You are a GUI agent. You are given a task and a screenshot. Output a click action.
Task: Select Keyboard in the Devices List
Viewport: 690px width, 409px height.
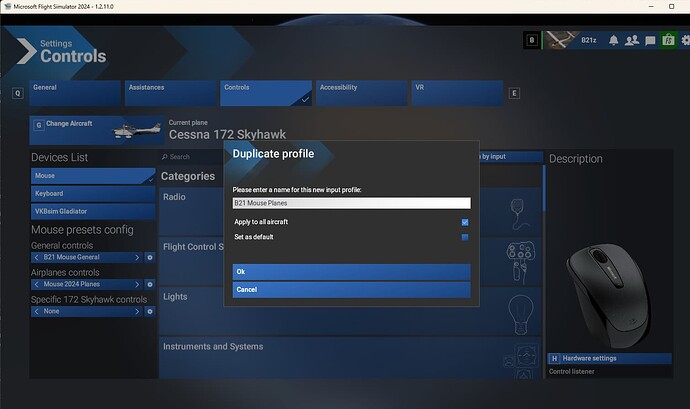(93, 194)
